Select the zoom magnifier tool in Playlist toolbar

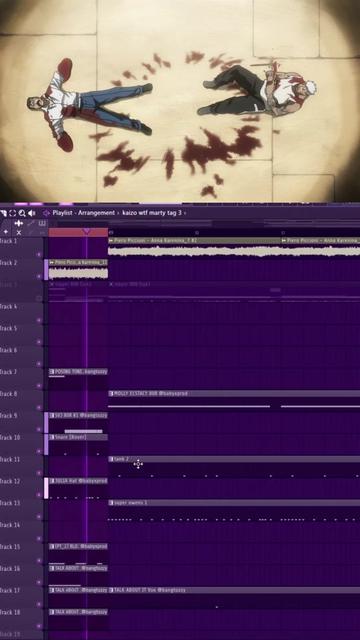coord(22,213)
